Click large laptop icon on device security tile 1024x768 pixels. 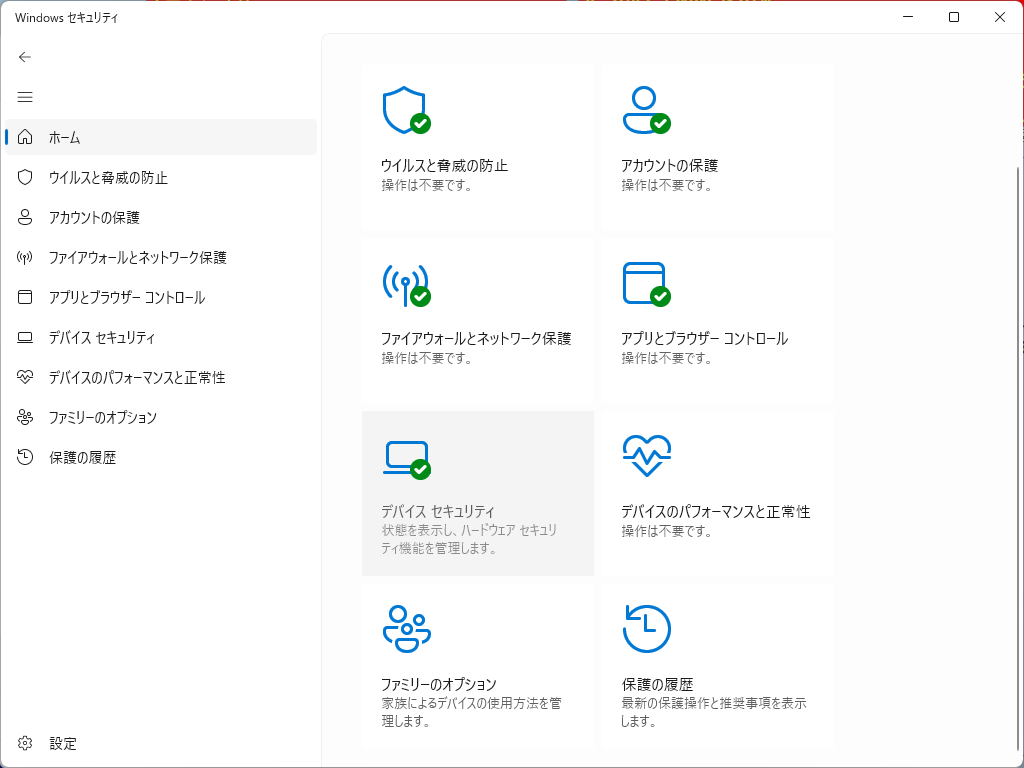[406, 459]
